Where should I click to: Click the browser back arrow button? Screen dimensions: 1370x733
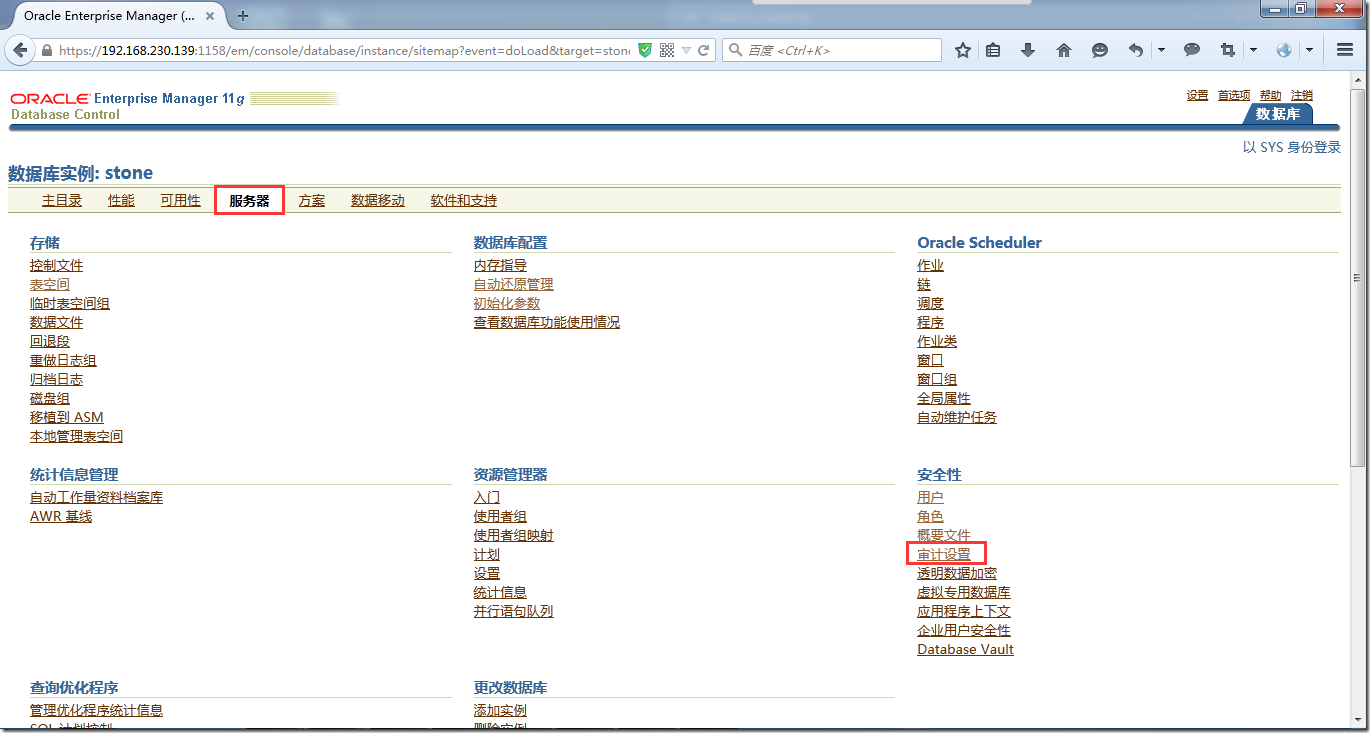[x=20, y=50]
